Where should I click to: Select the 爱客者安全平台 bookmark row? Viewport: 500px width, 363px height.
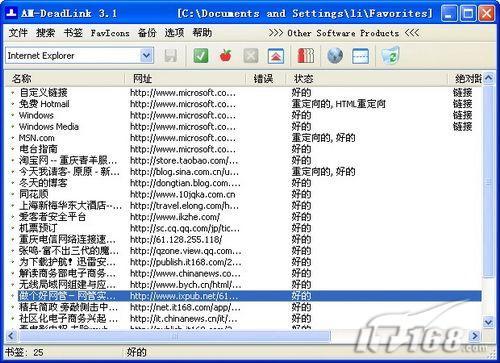[243, 217]
